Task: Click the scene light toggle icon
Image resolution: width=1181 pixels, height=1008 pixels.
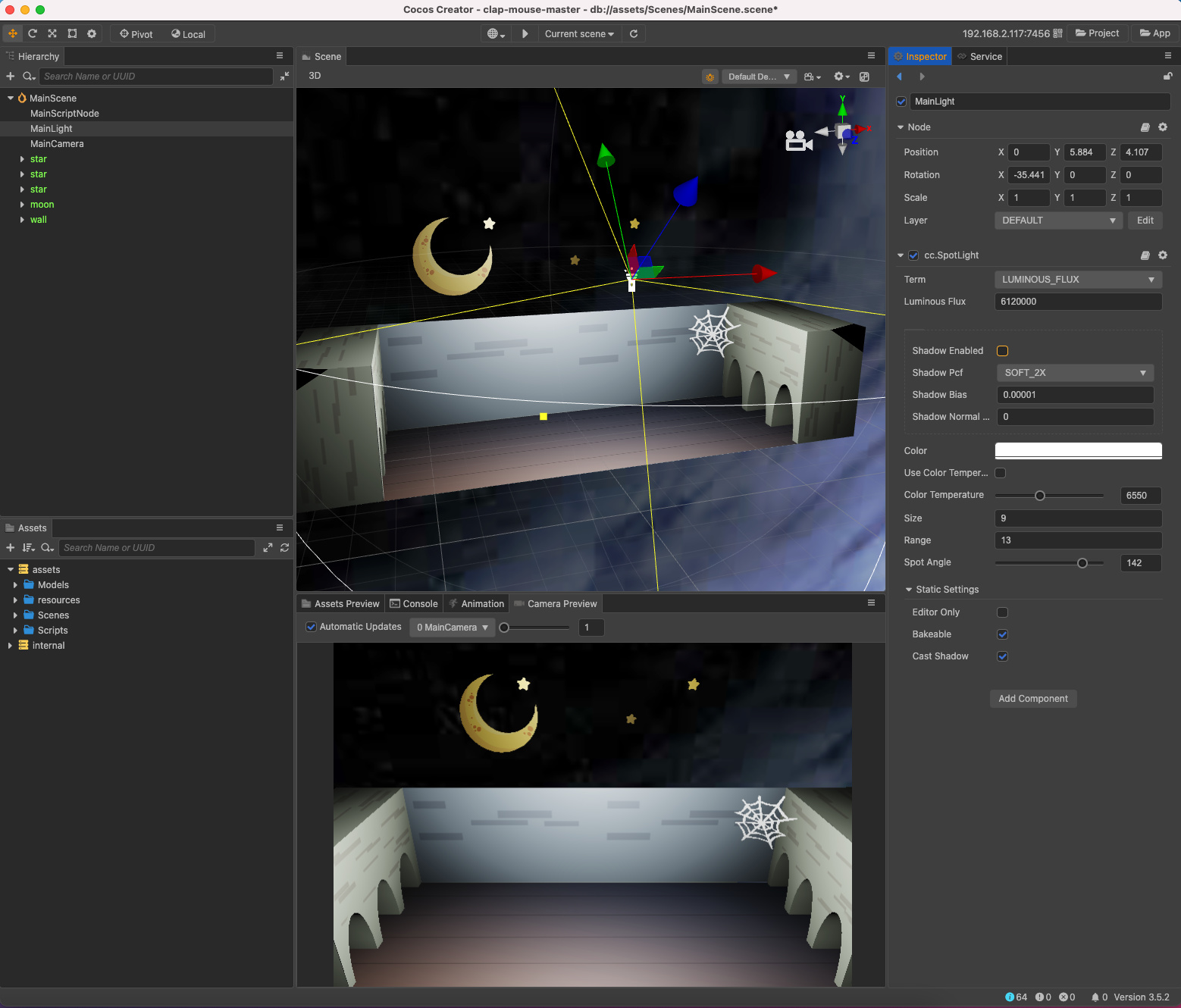Action: pos(710,77)
